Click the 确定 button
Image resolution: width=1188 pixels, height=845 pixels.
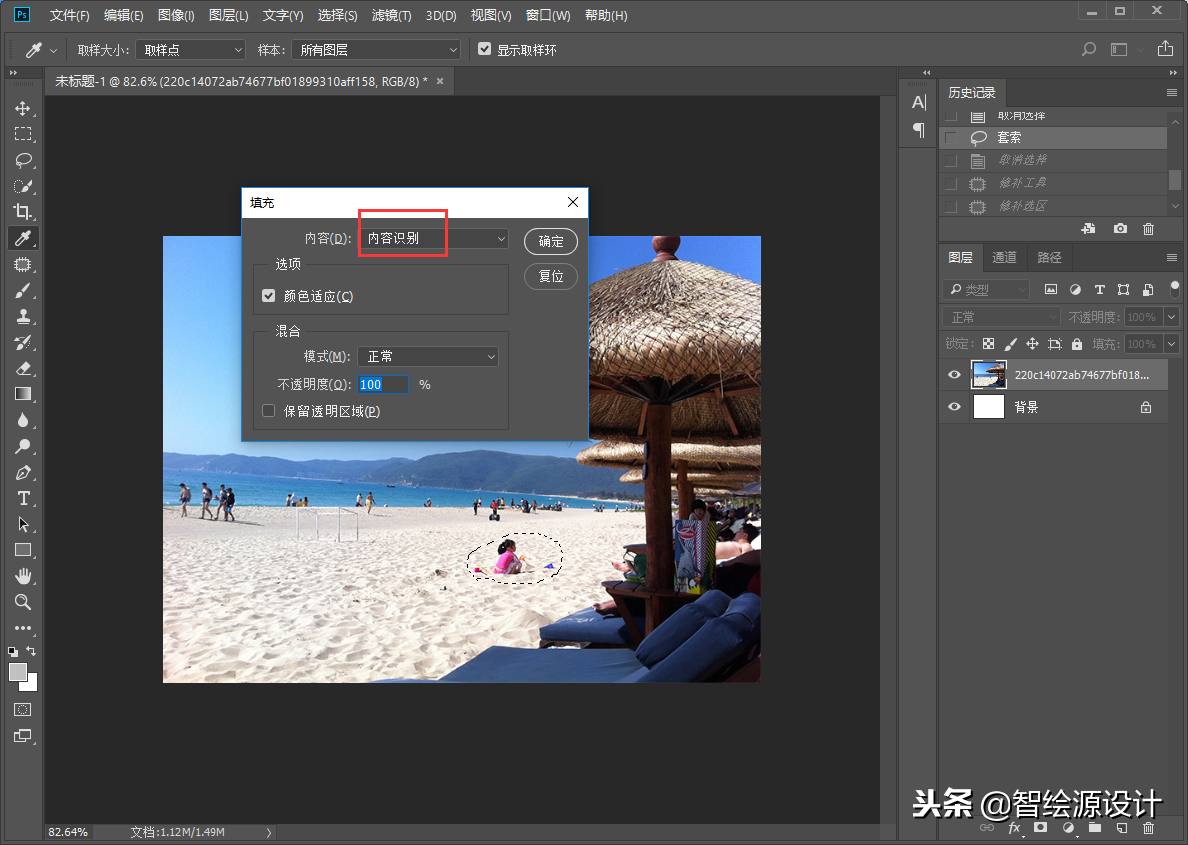tap(551, 241)
